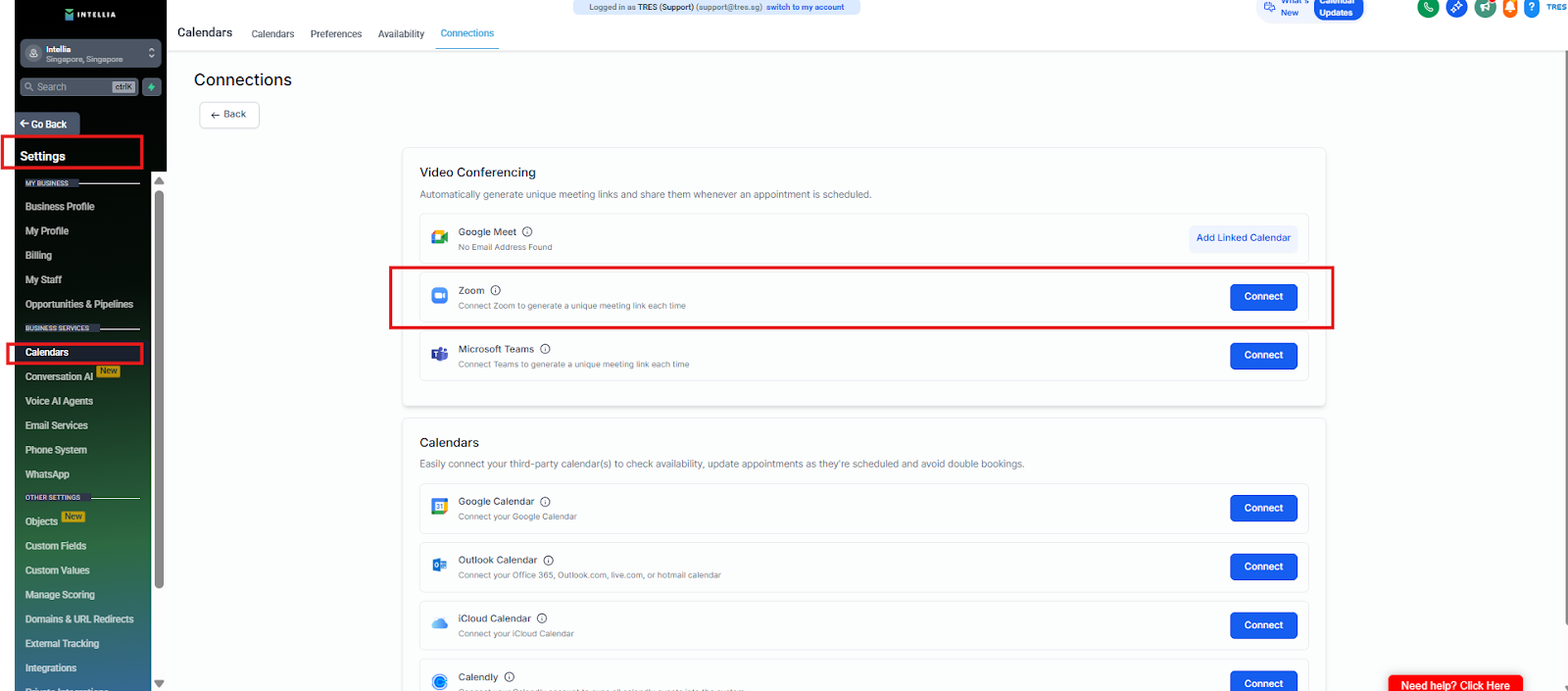This screenshot has width=1568, height=691.
Task: Click the Zoom camera logo icon
Action: pyautogui.click(x=440, y=295)
